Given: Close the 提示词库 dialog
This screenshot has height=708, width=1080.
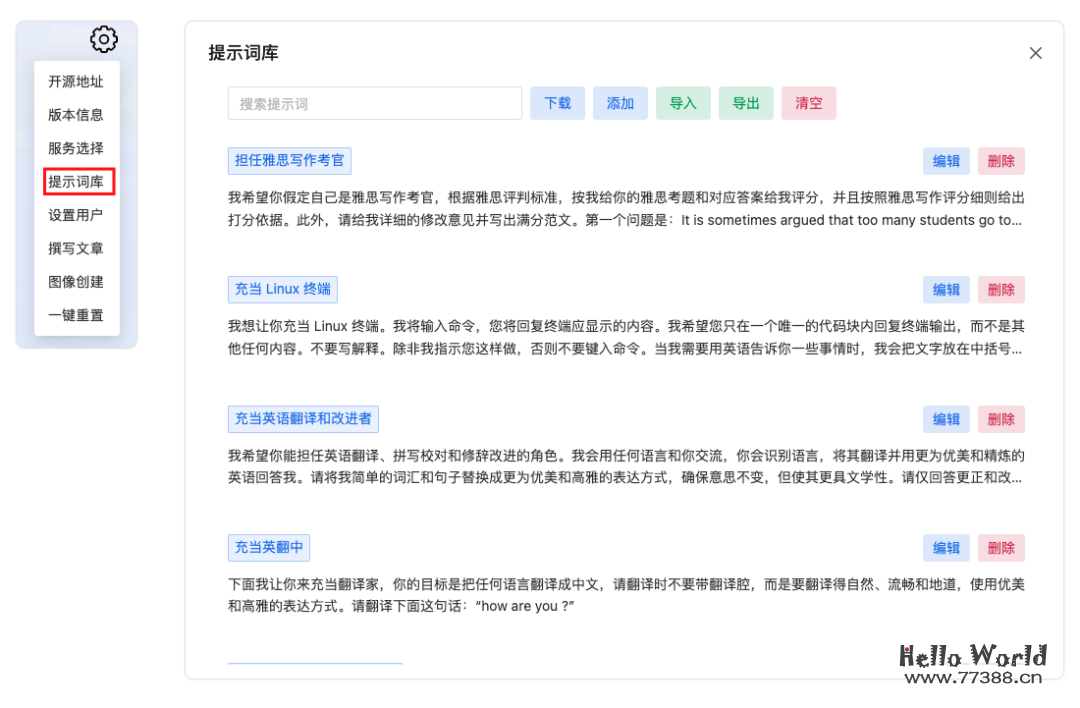Looking at the screenshot, I should pyautogui.click(x=1035, y=53).
